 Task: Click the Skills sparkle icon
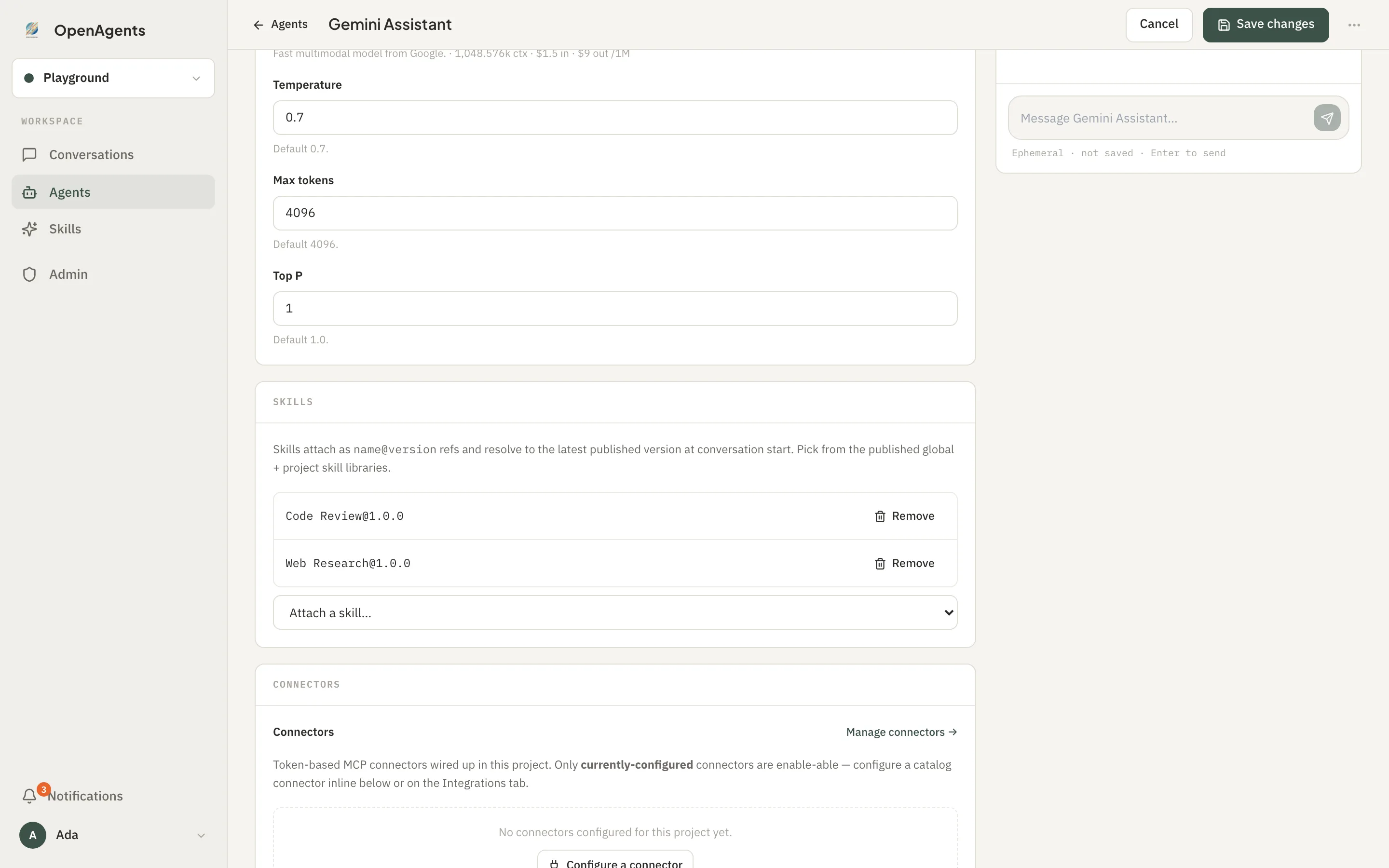coord(29,229)
